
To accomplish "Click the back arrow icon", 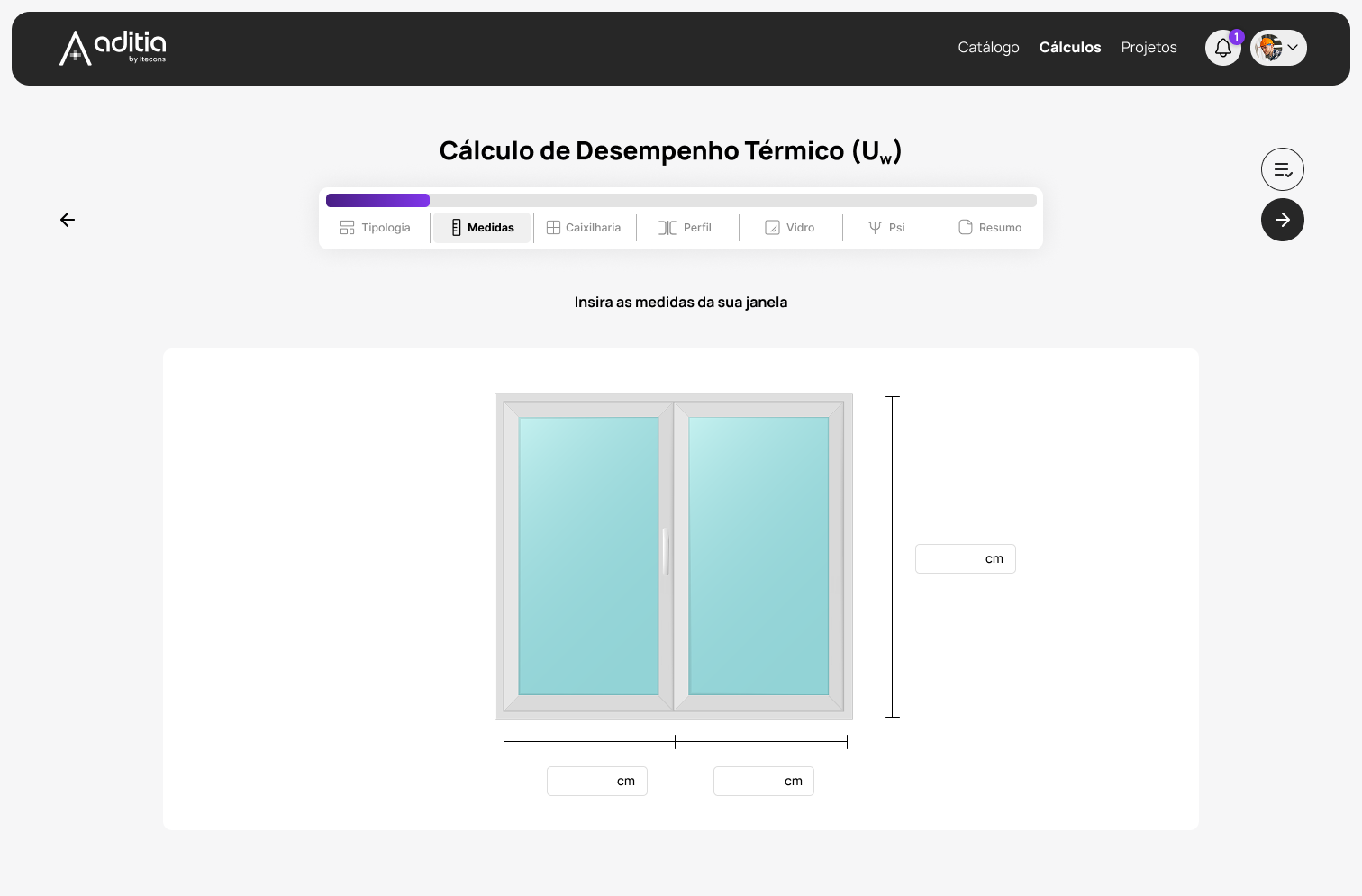I will (x=68, y=220).
